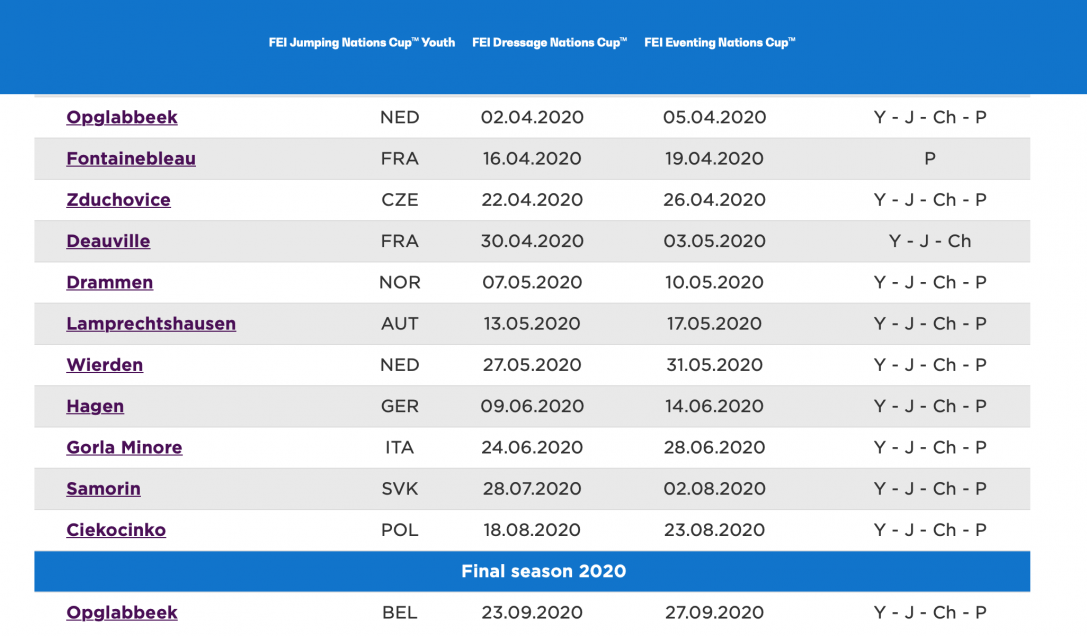Click the 30.04.2020 start date cell

click(x=532, y=241)
